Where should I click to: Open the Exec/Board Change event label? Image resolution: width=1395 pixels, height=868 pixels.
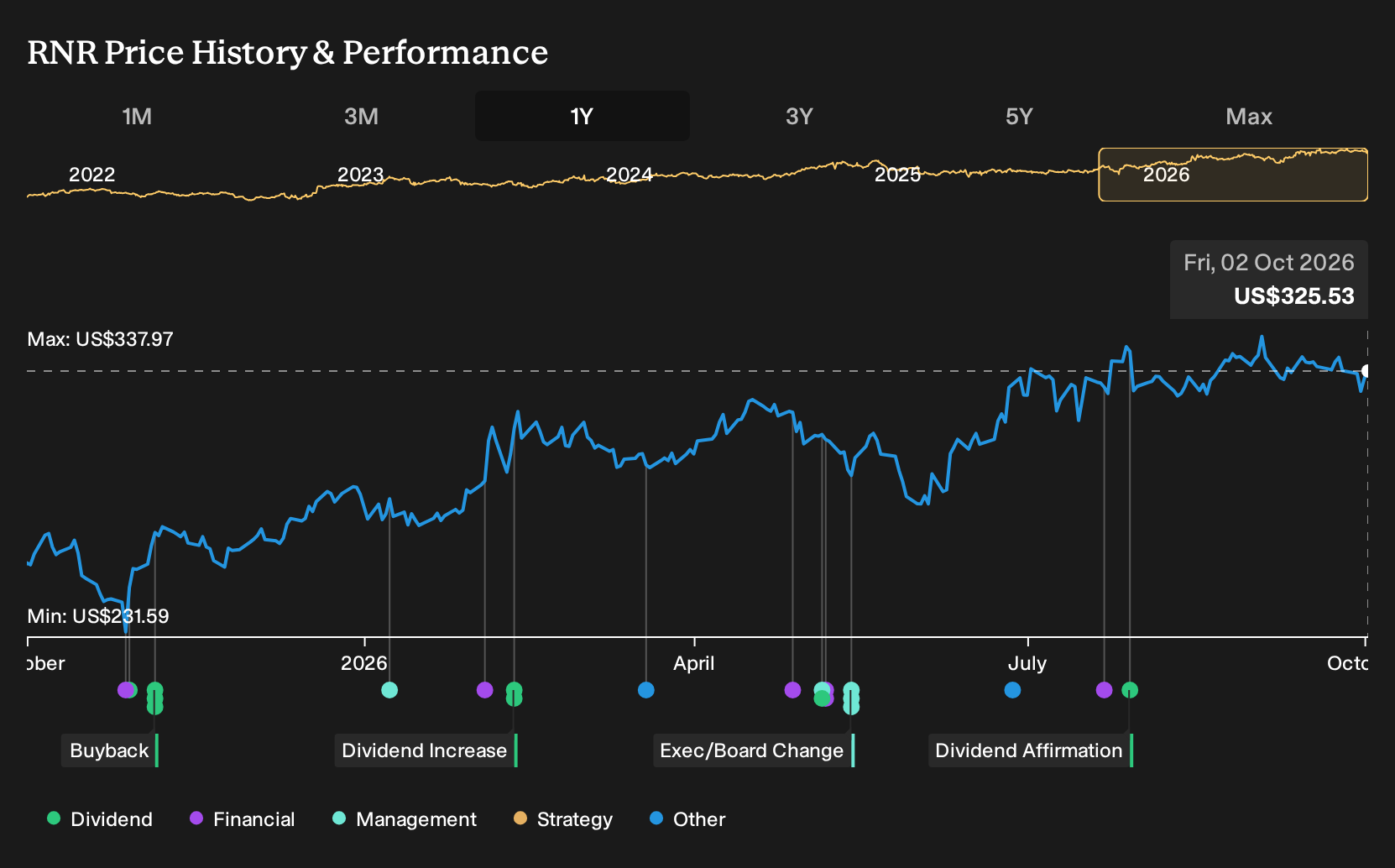click(753, 750)
